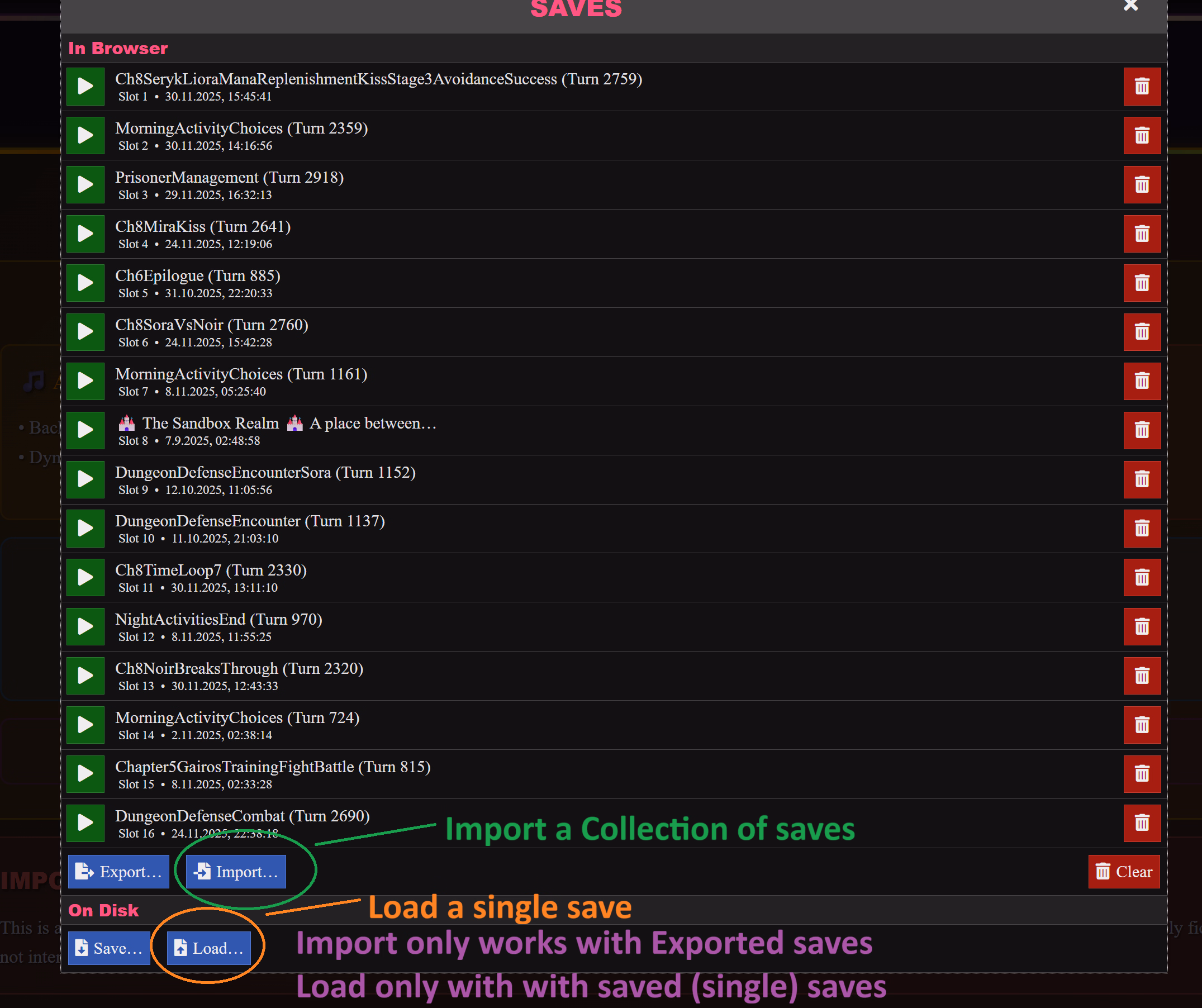Delete the DungeonDefenseEncounterSora save in Slot 9

(1141, 479)
